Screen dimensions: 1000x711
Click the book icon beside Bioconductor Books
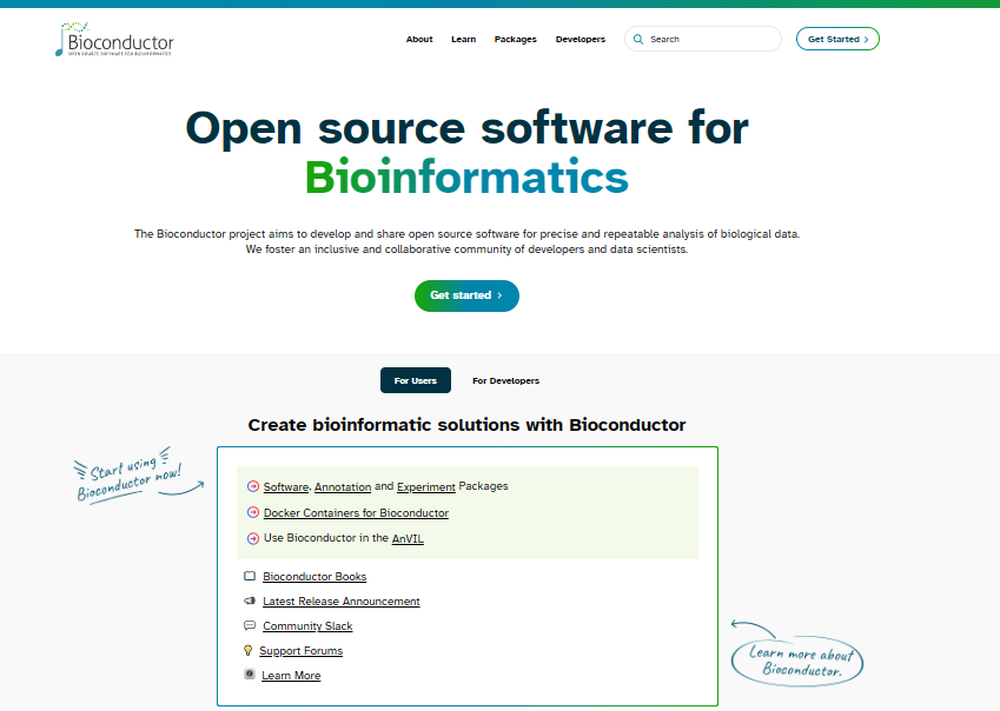250,576
